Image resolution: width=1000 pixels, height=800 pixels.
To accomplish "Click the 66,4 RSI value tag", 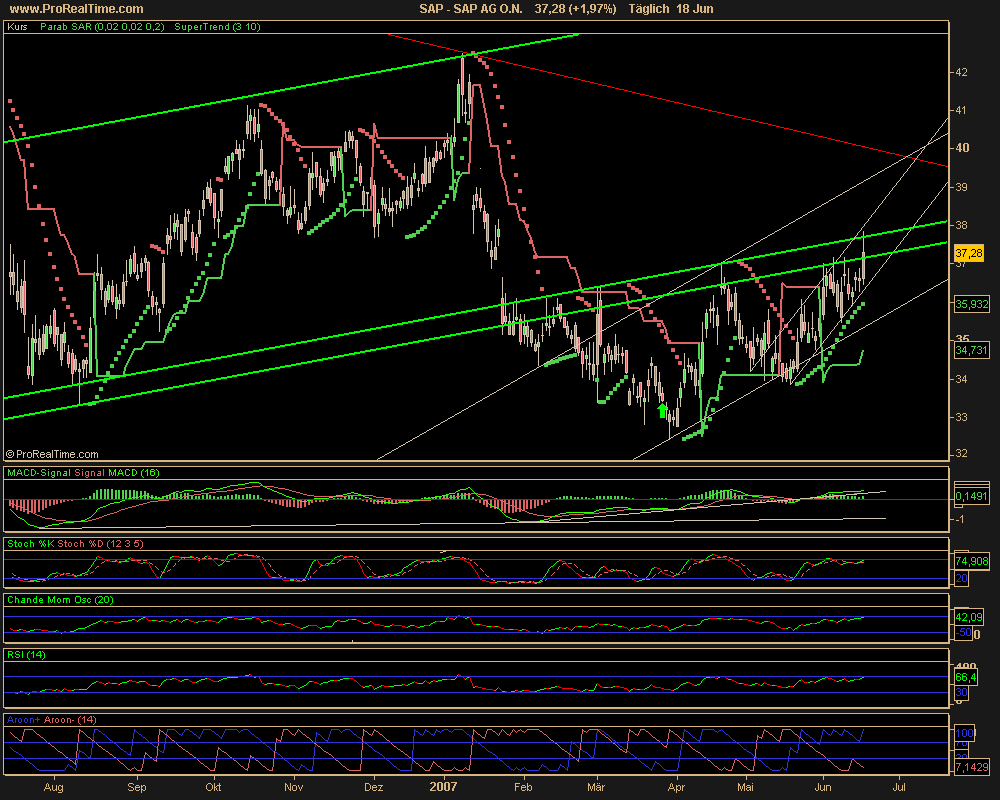I will [966, 677].
